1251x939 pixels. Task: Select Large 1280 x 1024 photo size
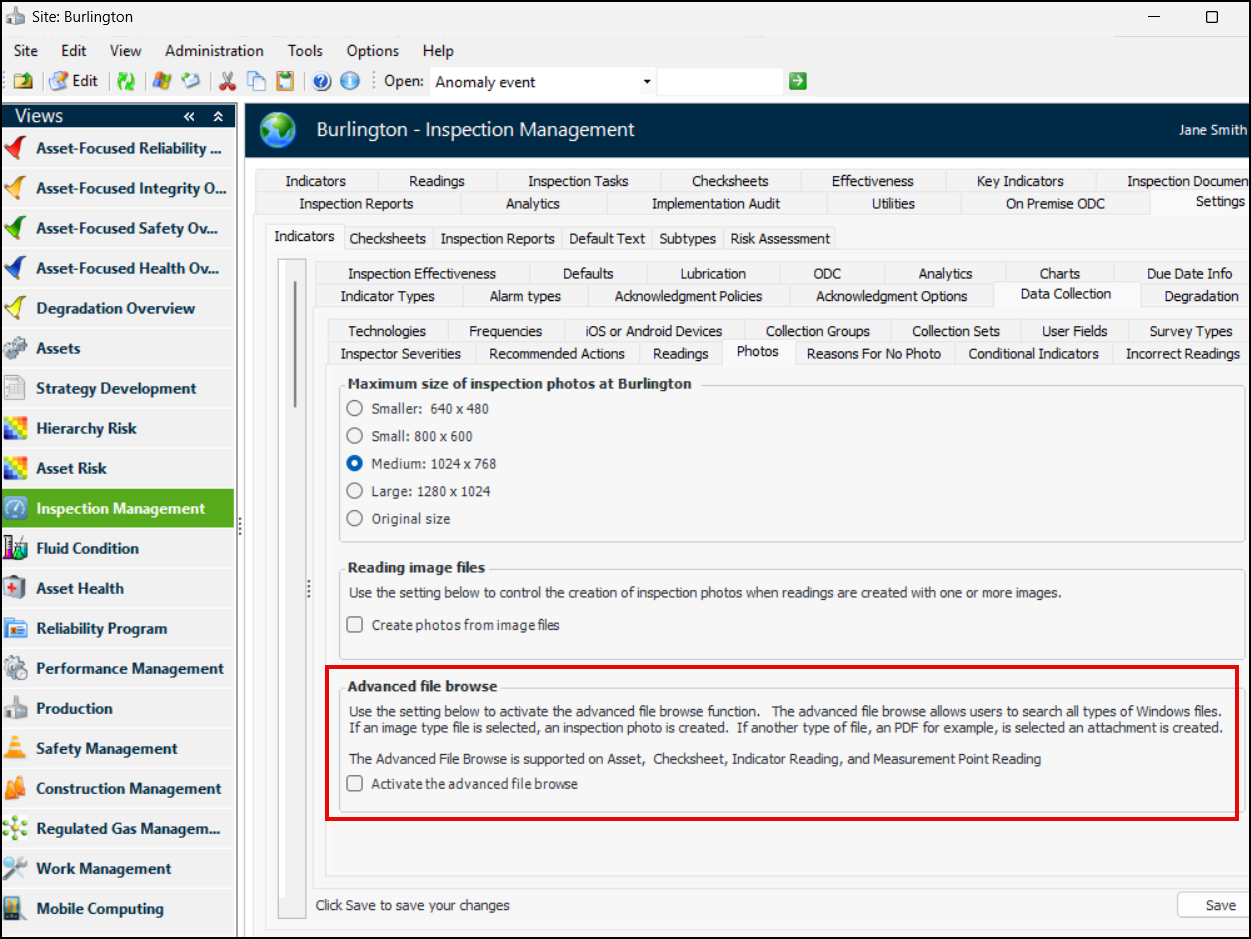tap(354, 491)
